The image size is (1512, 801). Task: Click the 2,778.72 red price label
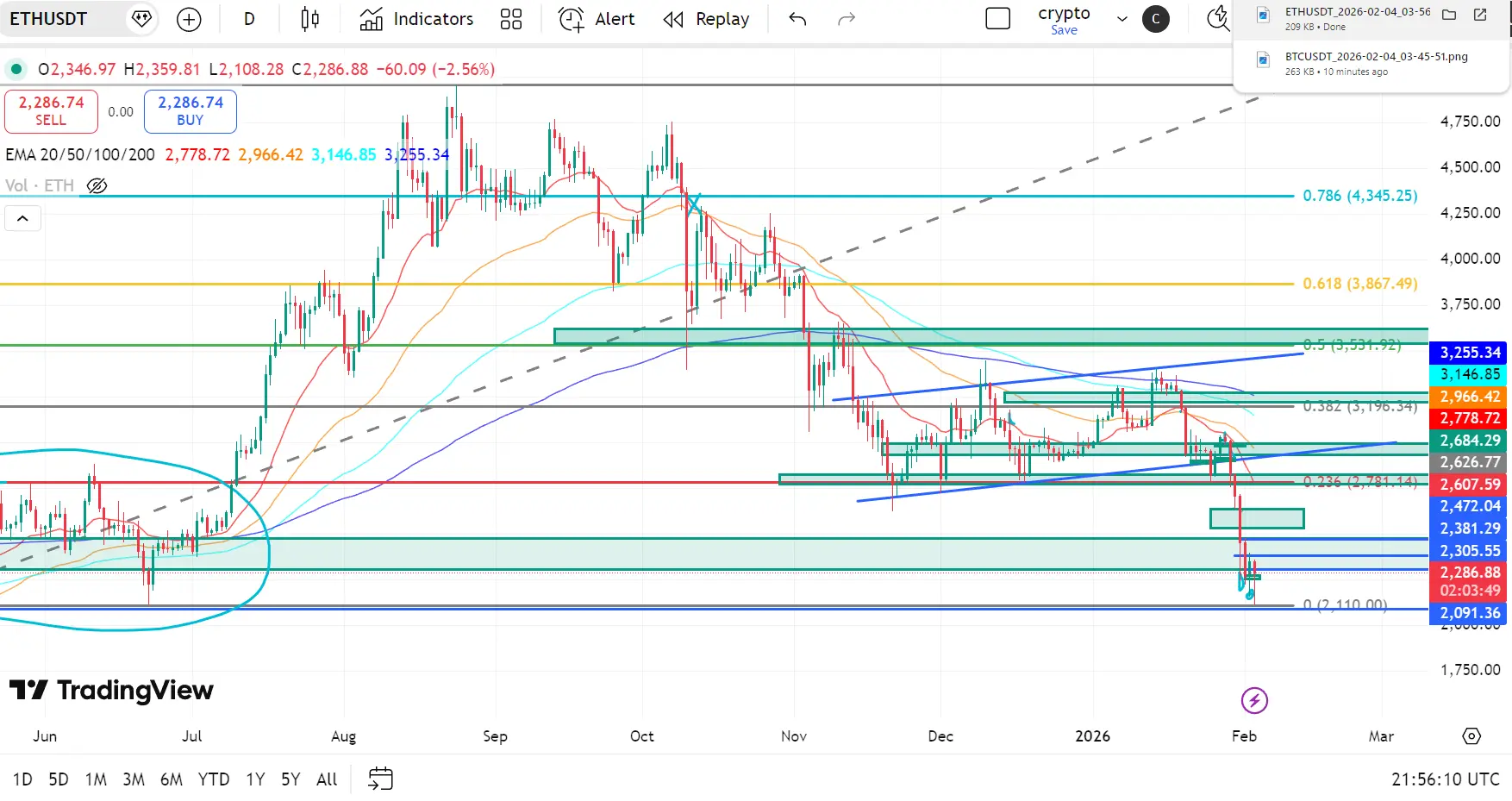(x=1470, y=418)
